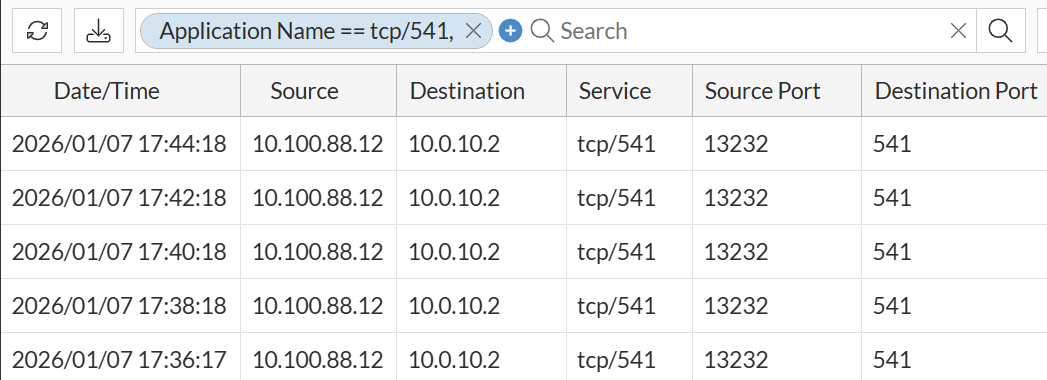Click destination 10.0.10.2 in the 17:42:18 row
This screenshot has width=1047, height=380.
tap(454, 198)
